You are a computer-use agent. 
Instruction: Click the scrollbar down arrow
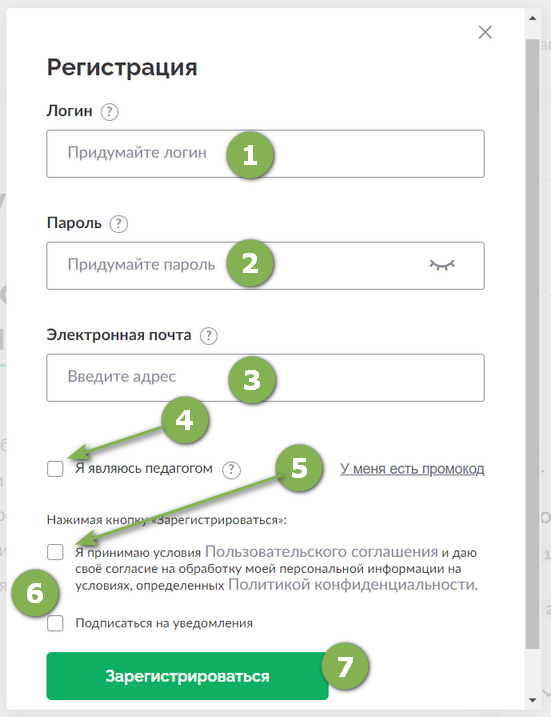point(532,700)
